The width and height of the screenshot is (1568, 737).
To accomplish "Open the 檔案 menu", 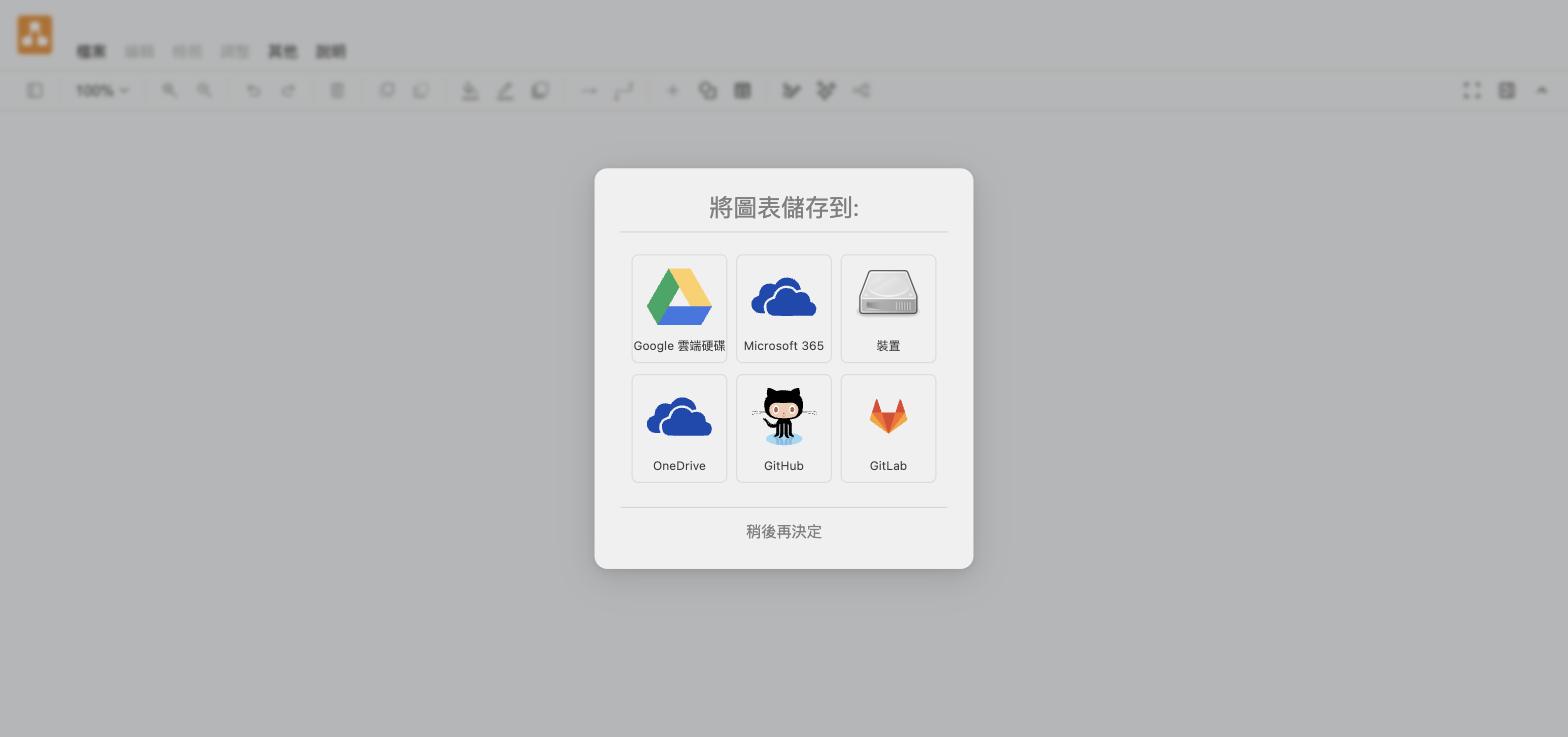I will (91, 51).
